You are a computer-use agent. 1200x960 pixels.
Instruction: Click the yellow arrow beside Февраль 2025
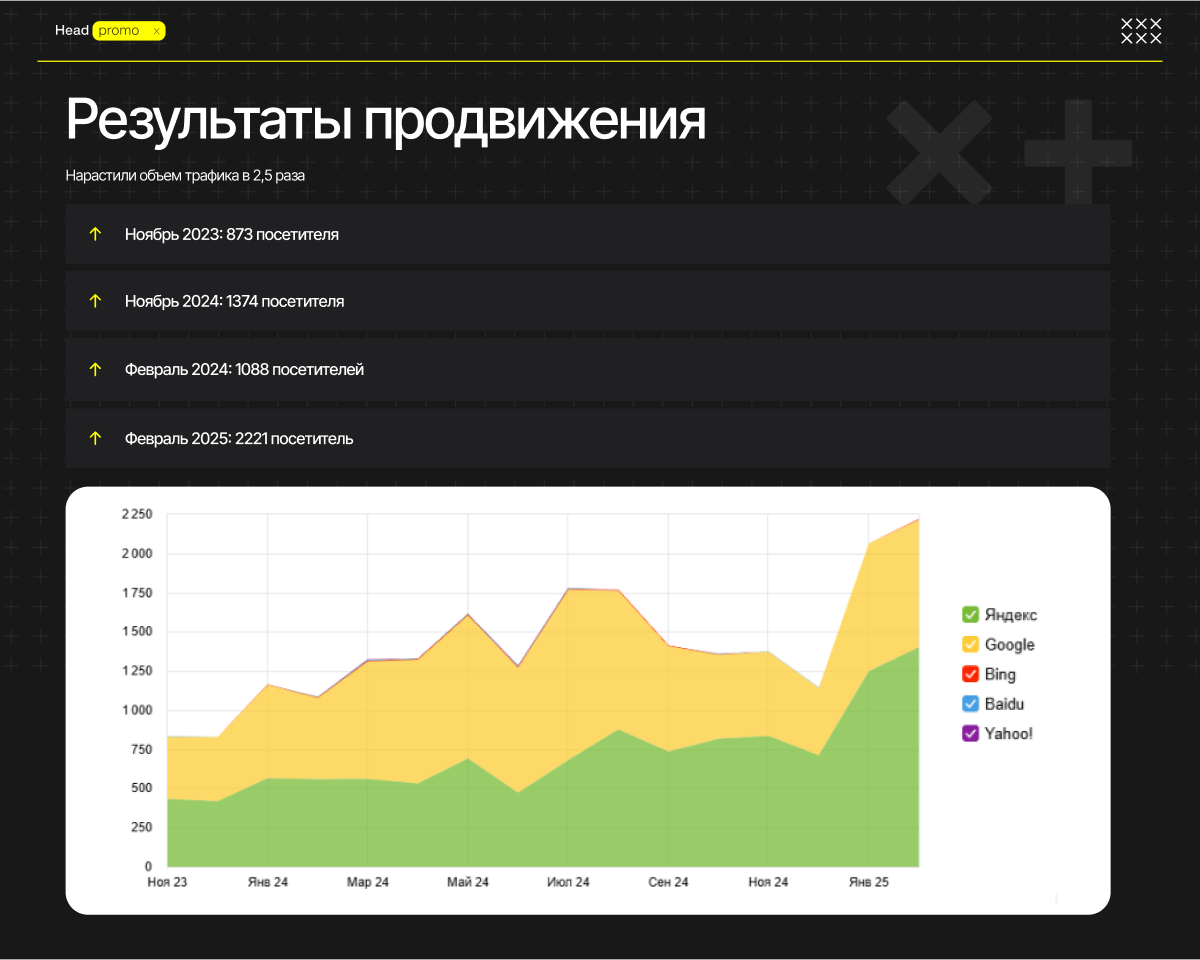pyautogui.click(x=96, y=438)
